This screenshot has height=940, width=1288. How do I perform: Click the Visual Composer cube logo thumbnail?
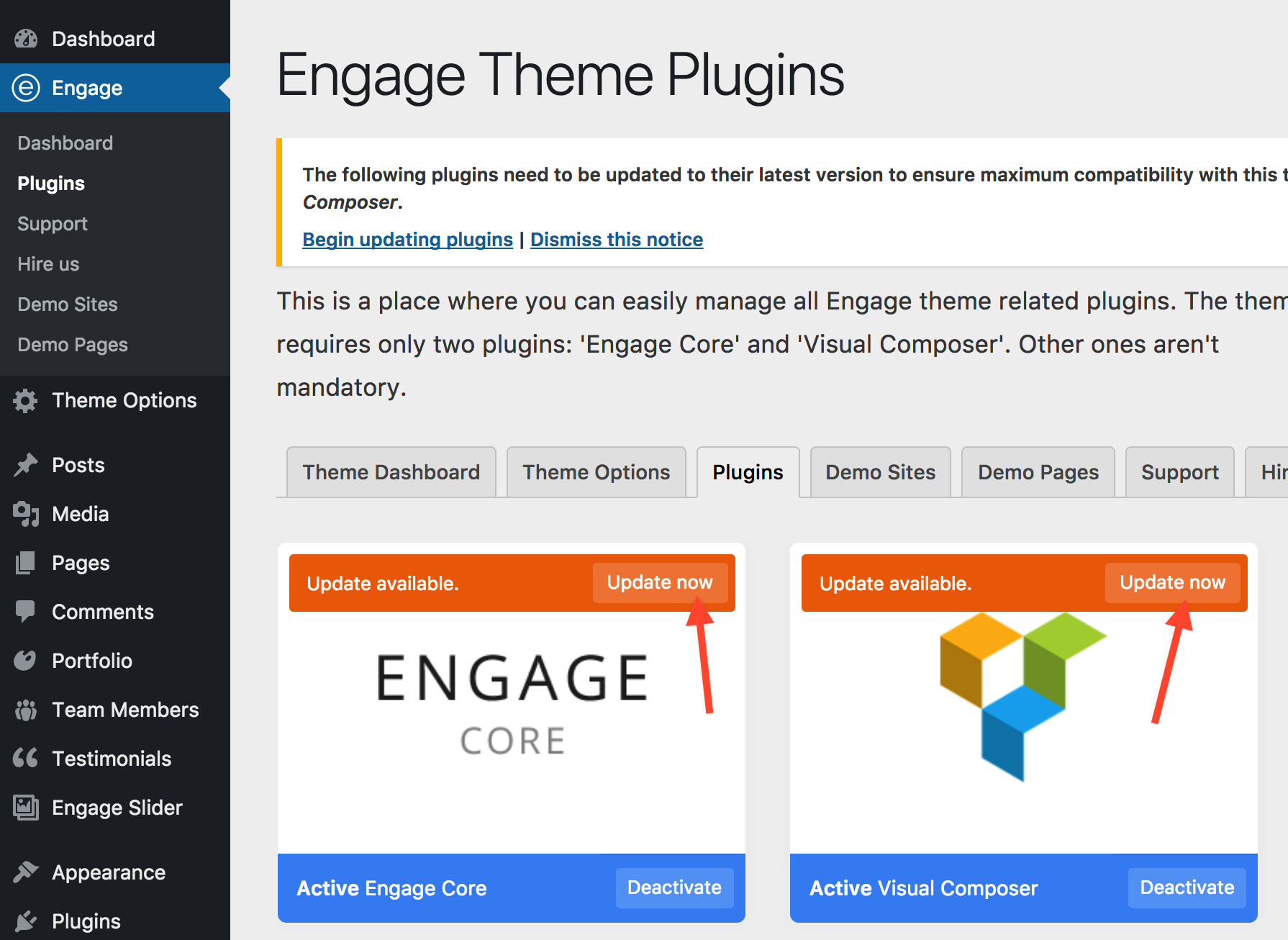[1023, 697]
